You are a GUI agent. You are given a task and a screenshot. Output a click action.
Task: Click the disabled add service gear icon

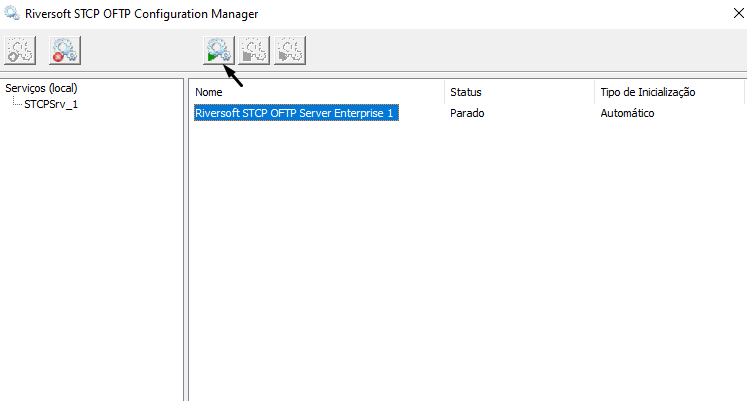[20, 50]
